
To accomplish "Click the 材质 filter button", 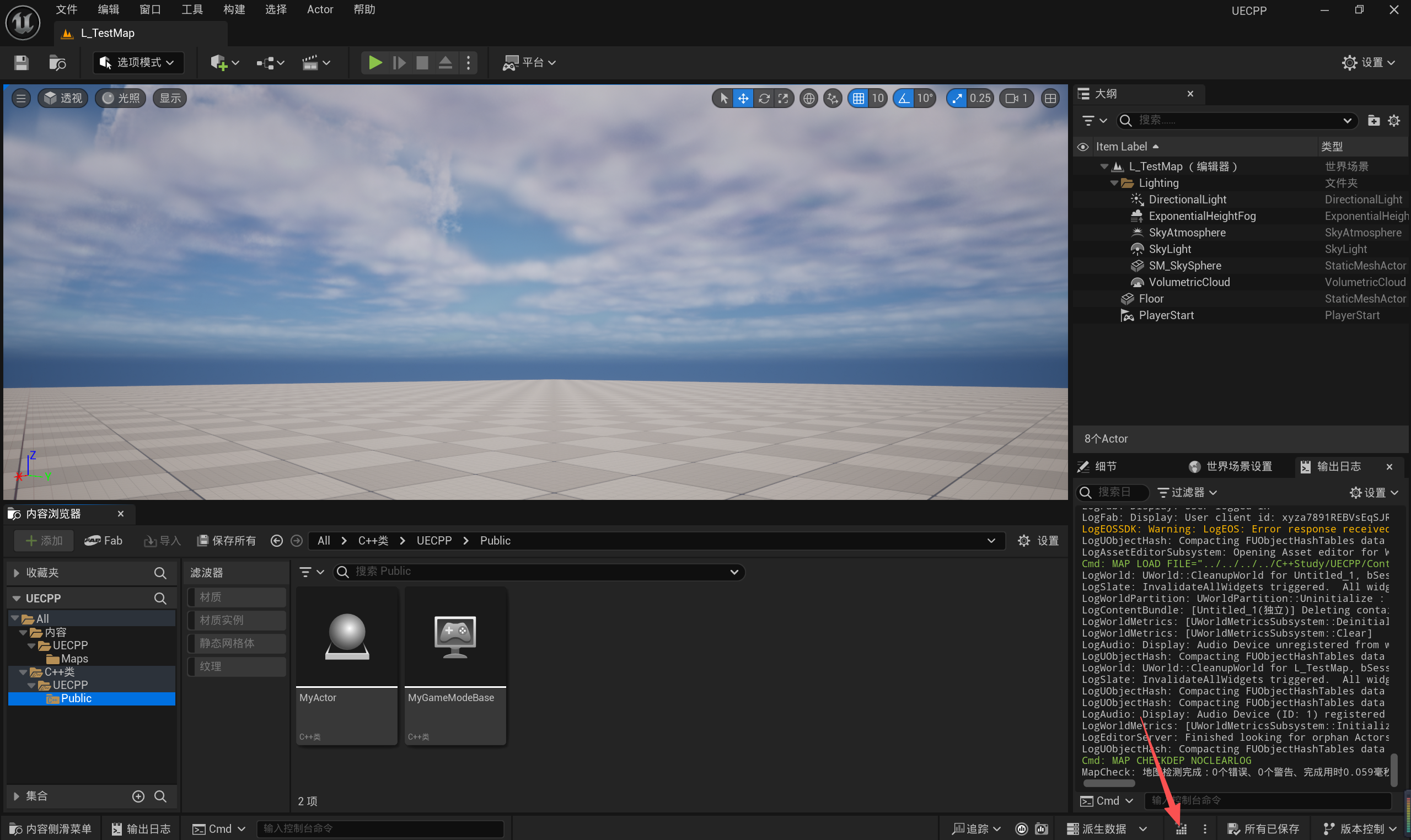I will [x=237, y=597].
